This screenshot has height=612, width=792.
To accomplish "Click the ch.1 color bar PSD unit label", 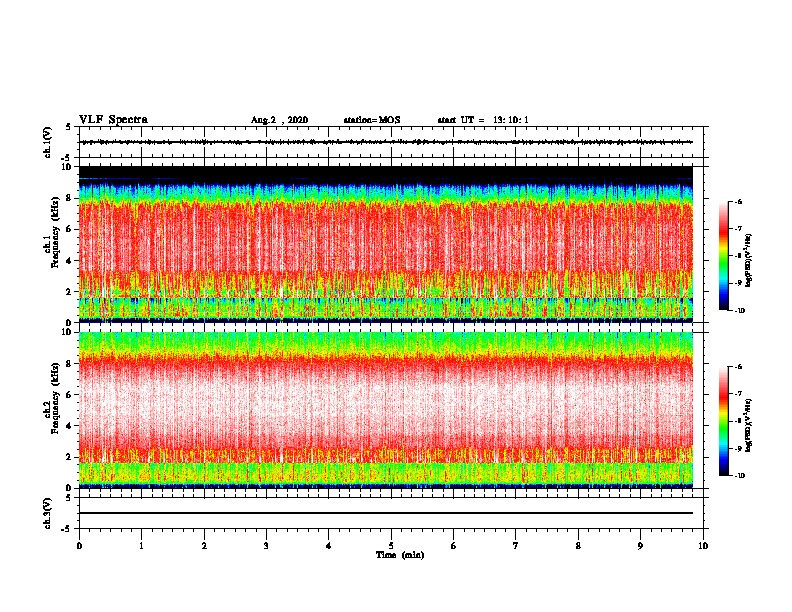I will click(x=749, y=260).
